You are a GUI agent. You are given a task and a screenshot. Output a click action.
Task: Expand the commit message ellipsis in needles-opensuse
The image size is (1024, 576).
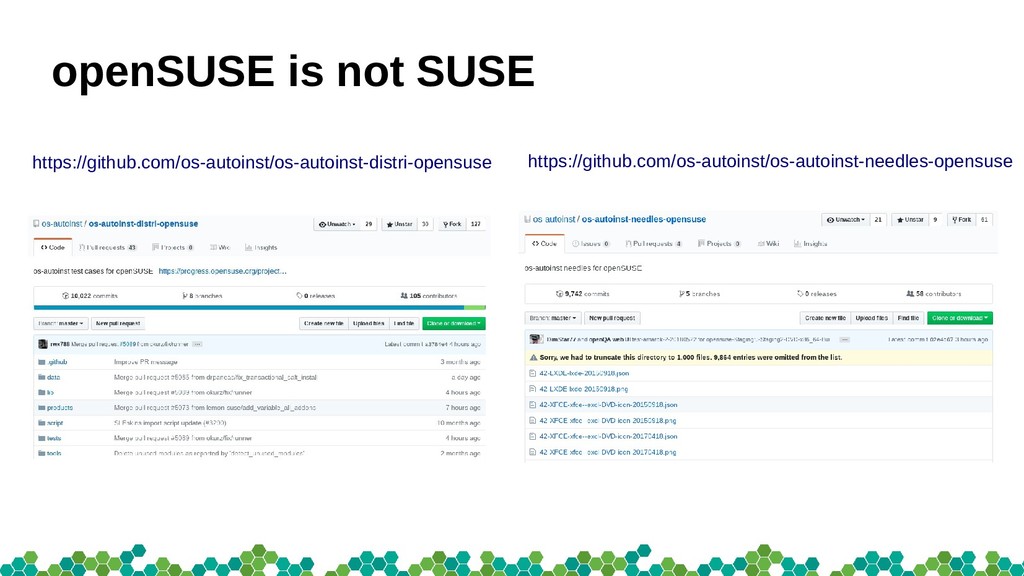[x=844, y=340]
